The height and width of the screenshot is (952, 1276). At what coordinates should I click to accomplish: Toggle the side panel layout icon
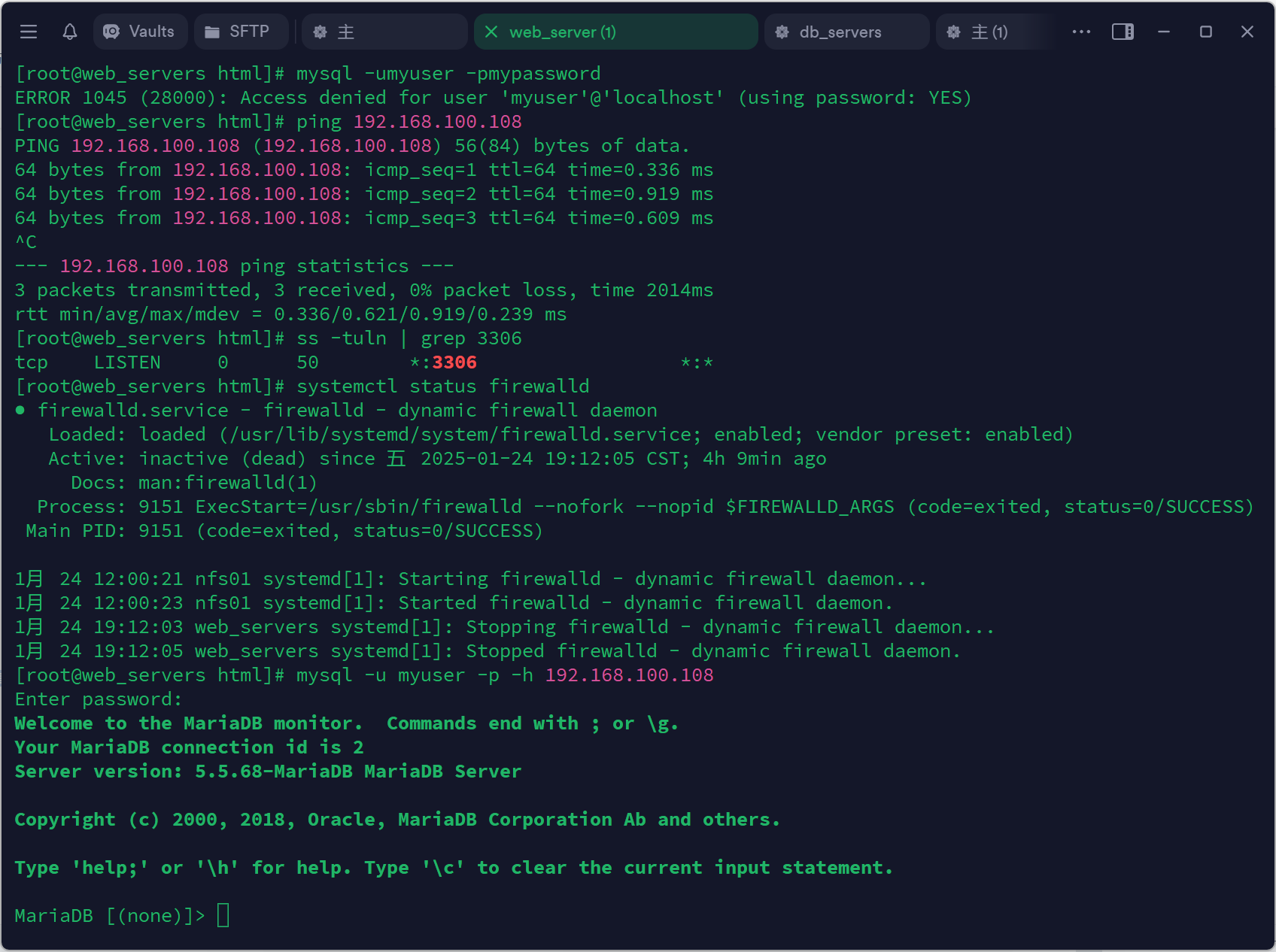(1123, 32)
